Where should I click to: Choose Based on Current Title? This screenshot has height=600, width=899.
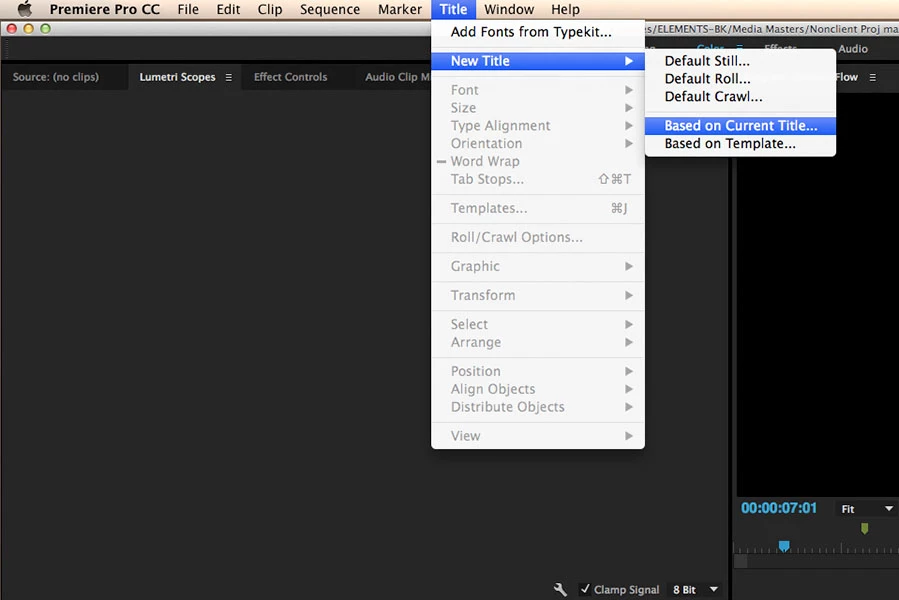point(740,126)
